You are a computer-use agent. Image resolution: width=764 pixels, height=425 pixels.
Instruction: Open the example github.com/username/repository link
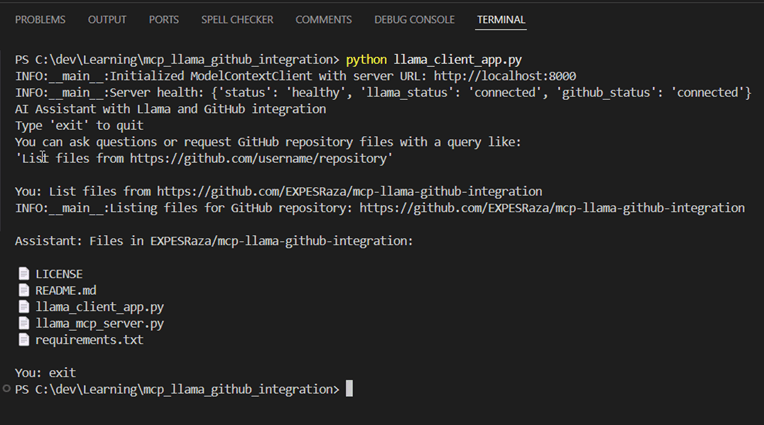(258, 159)
